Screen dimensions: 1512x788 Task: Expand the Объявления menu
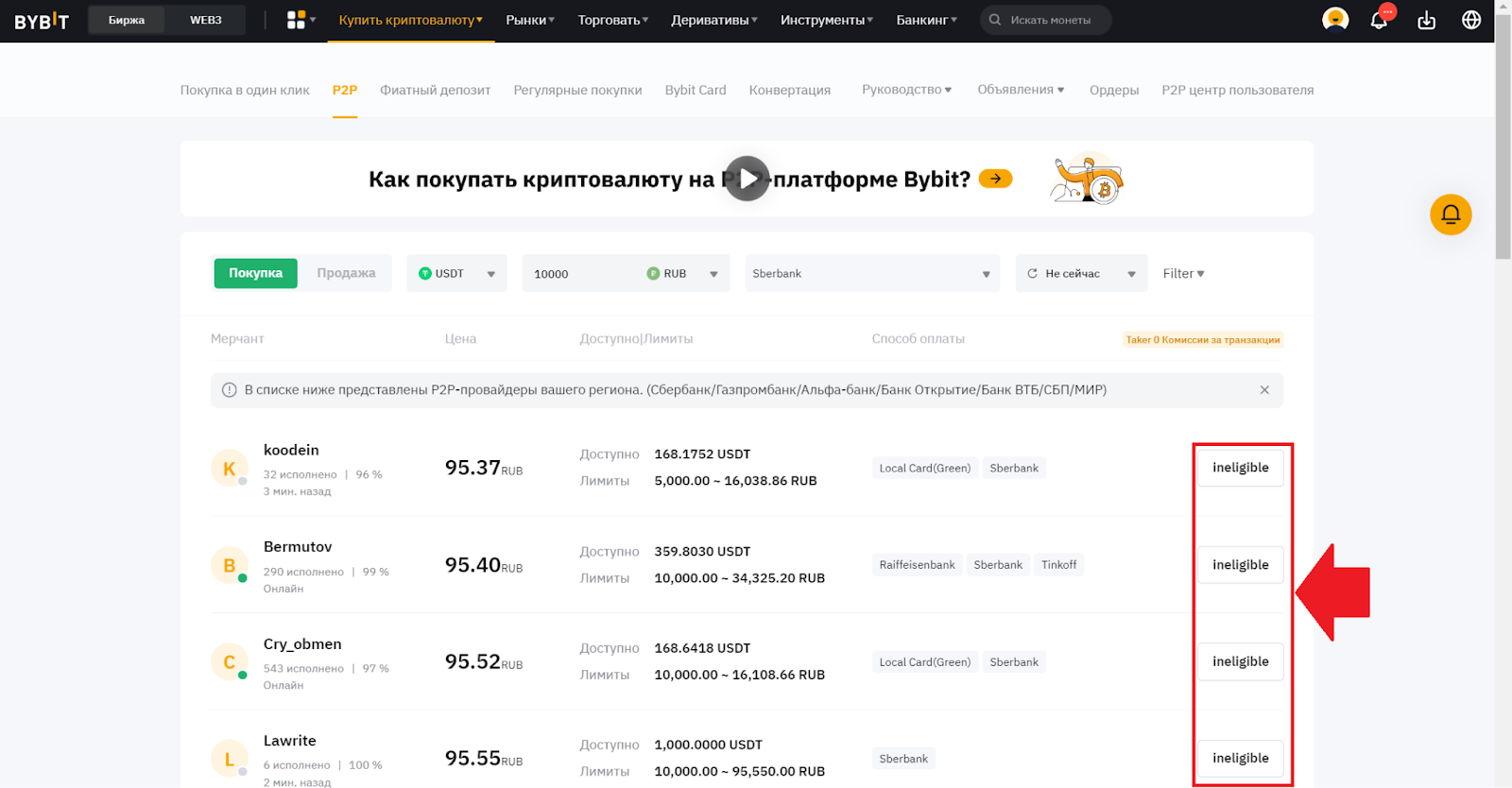(x=1022, y=90)
